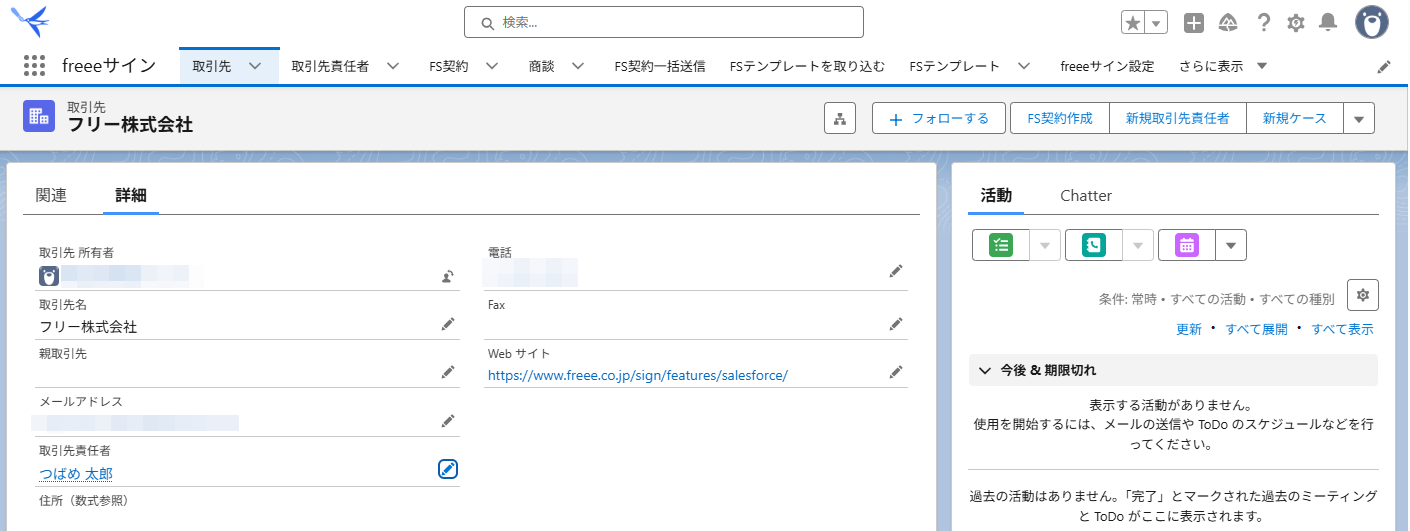Open the Help question mark icon
The width and height of the screenshot is (1410, 531).
coord(1264,22)
